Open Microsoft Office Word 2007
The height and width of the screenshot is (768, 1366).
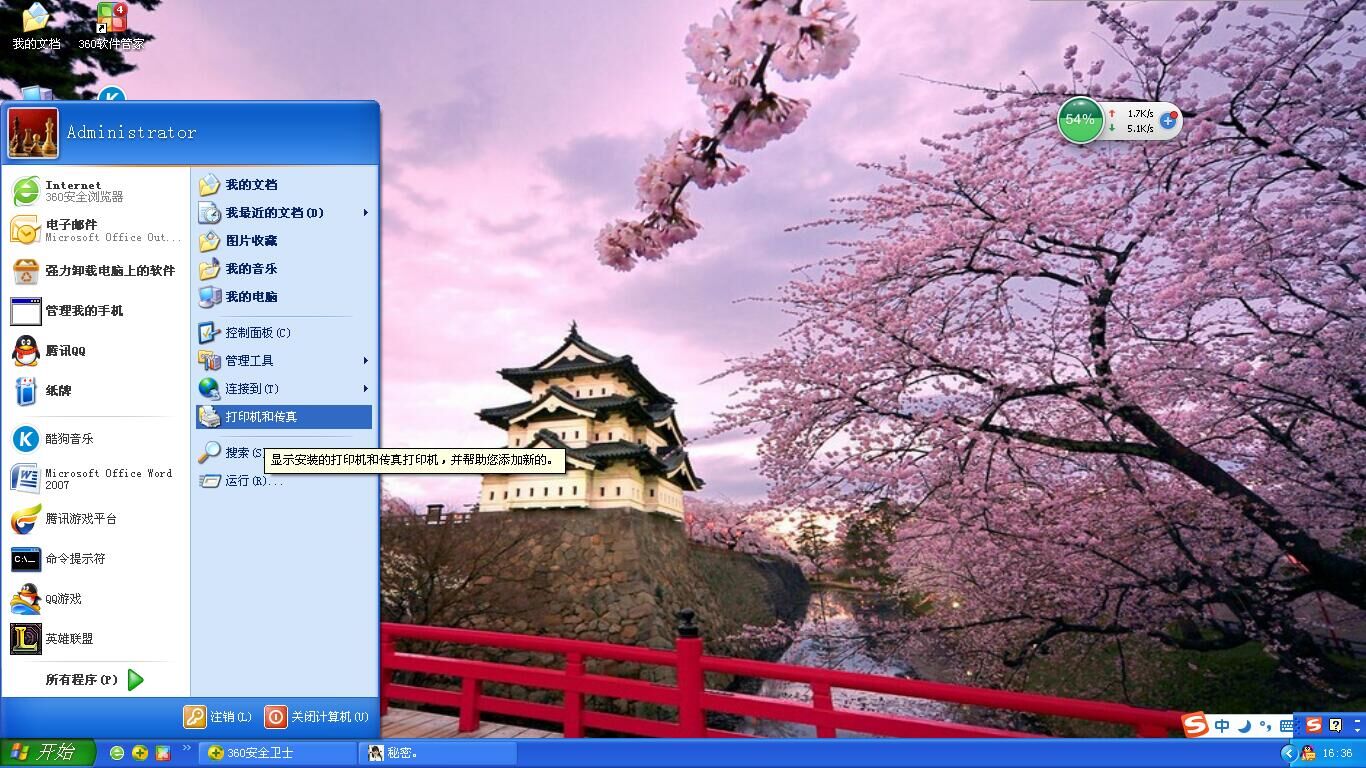(x=96, y=479)
